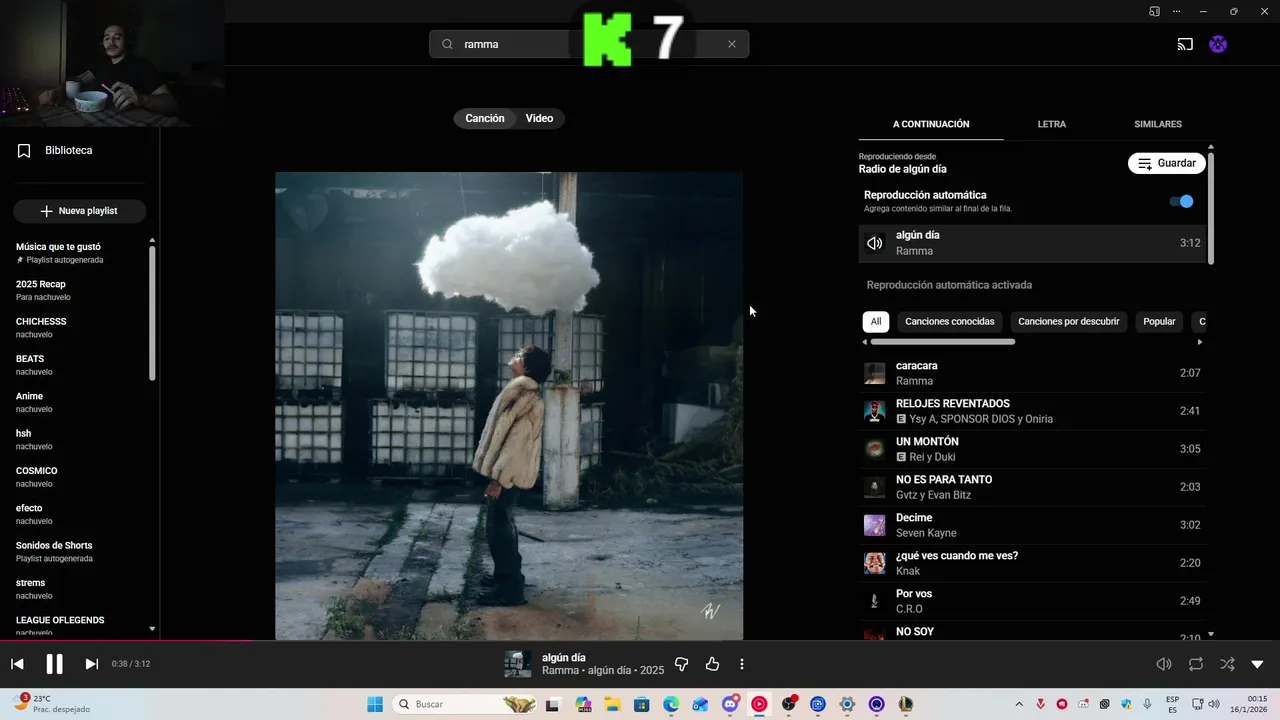Click the search magnifier icon
The image size is (1280, 720).
[447, 44]
